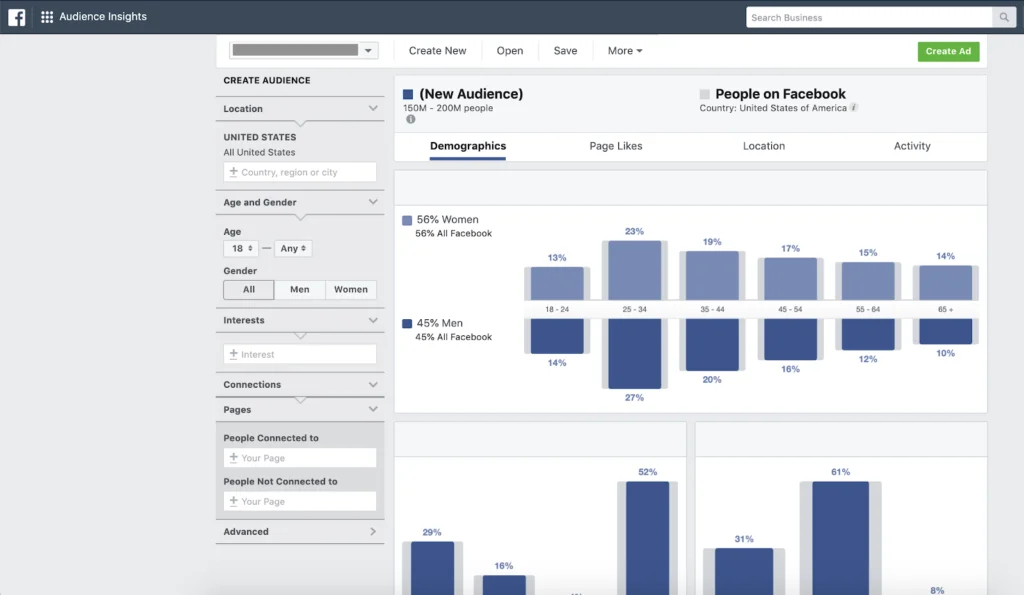Click plus icon in Interest field

pos(233,354)
